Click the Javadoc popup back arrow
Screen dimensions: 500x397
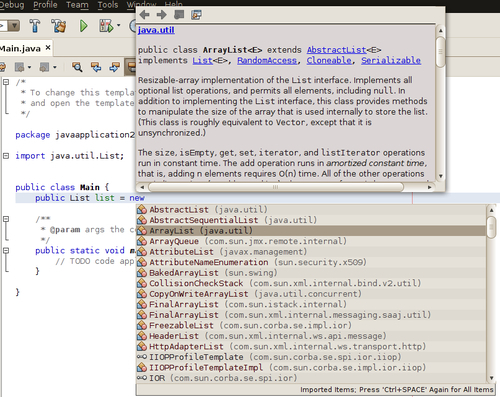(144, 15)
